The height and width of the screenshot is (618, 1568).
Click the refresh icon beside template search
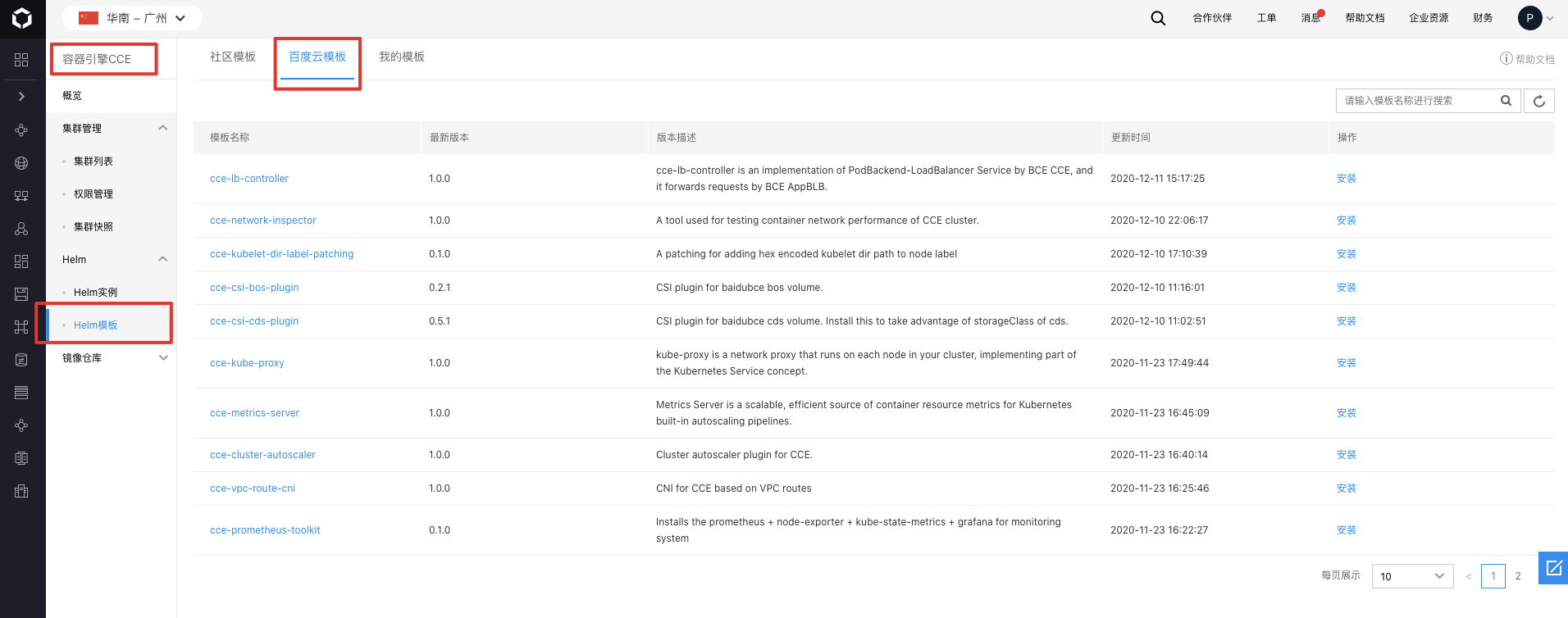click(x=1539, y=101)
